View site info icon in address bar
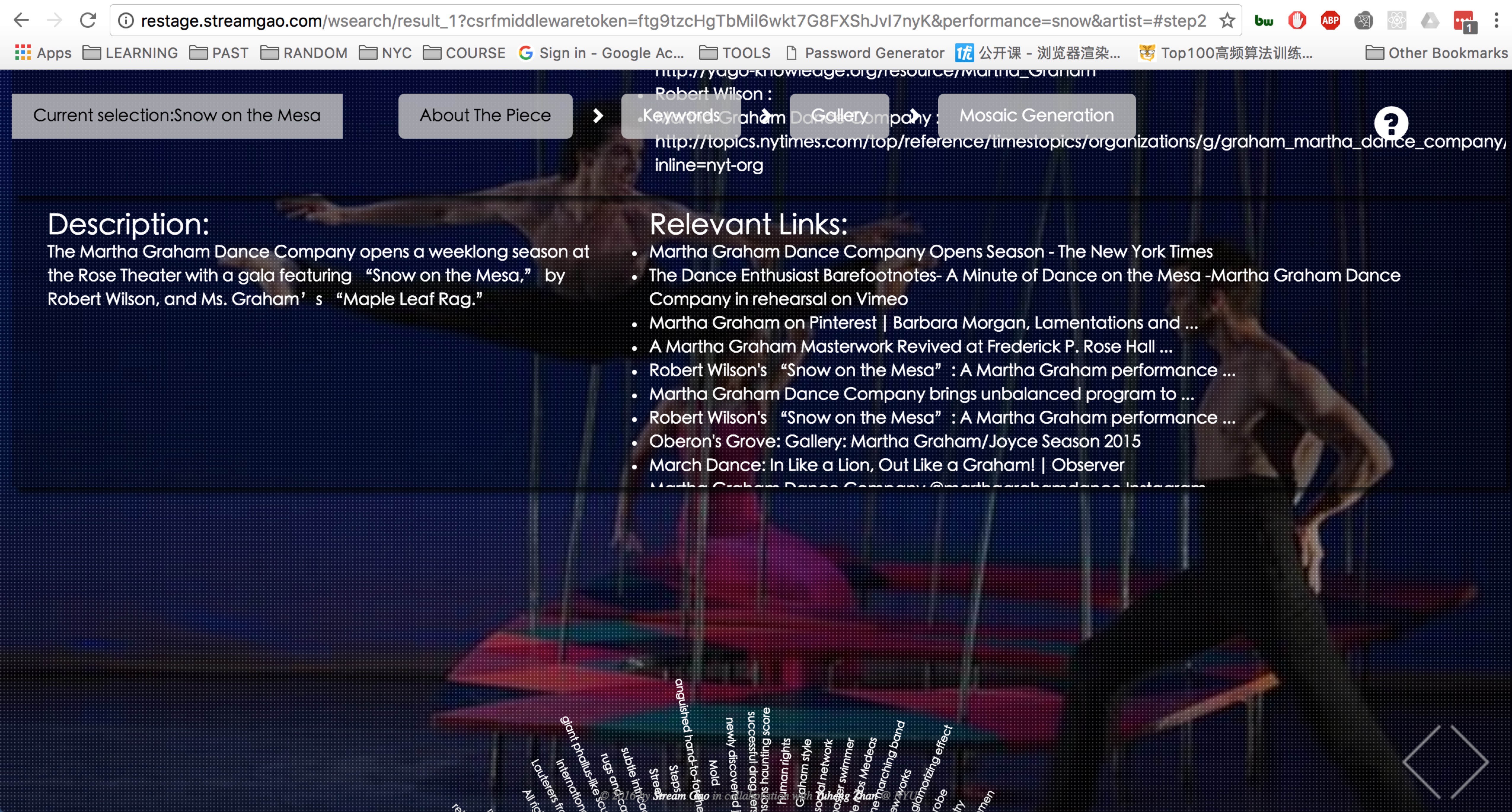This screenshot has height=812, width=1512. coord(126,21)
